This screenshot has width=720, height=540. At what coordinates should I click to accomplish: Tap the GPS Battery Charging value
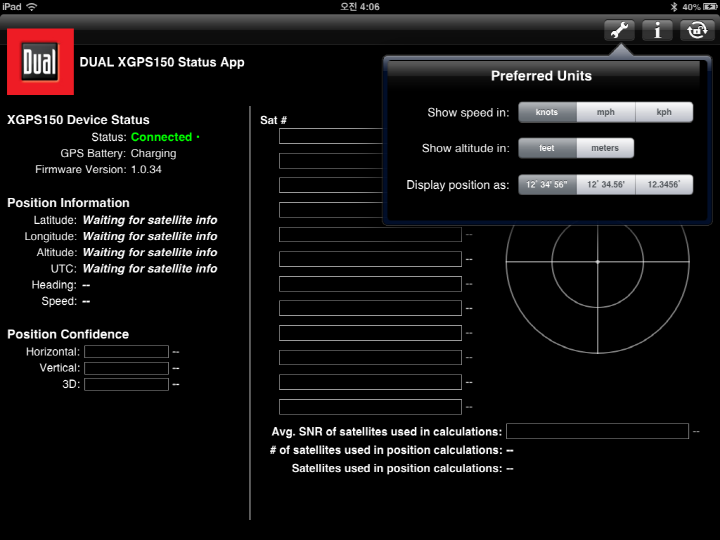pos(153,153)
